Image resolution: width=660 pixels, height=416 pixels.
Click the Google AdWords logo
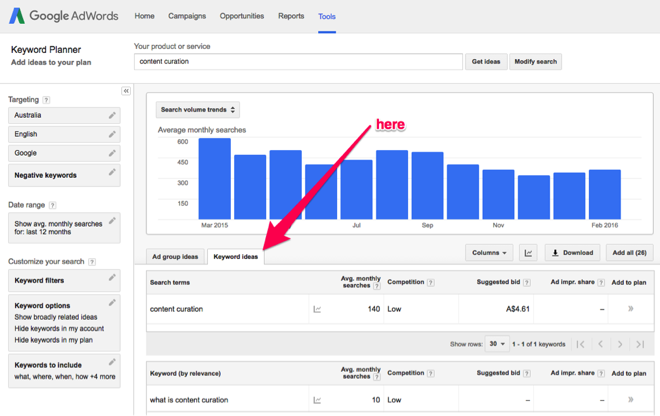click(x=64, y=16)
